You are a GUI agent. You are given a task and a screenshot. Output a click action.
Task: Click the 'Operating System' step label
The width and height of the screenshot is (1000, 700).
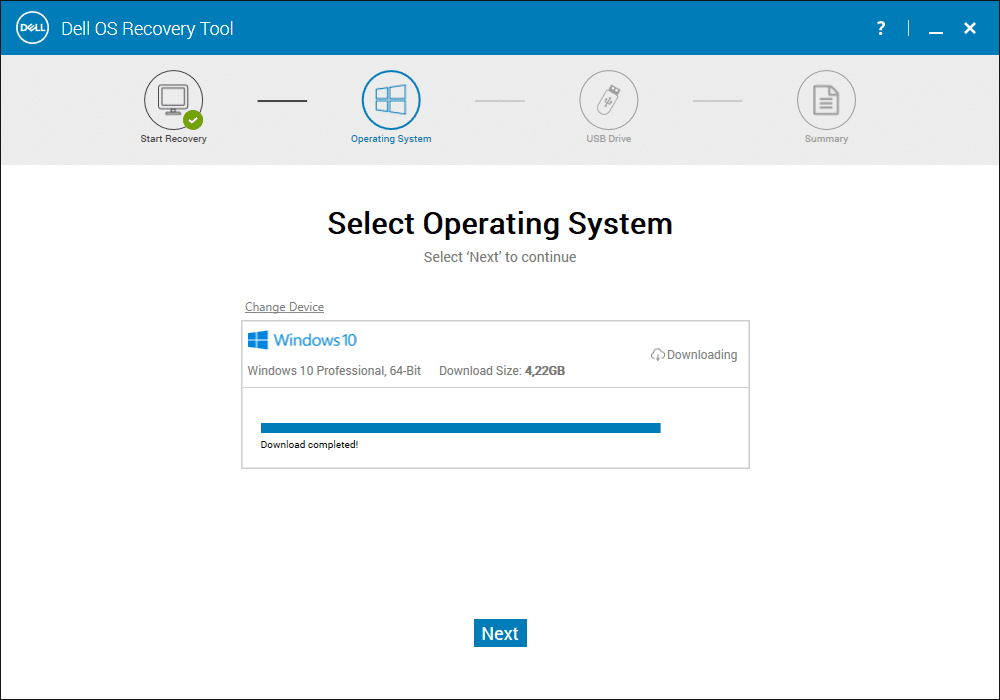click(x=391, y=138)
